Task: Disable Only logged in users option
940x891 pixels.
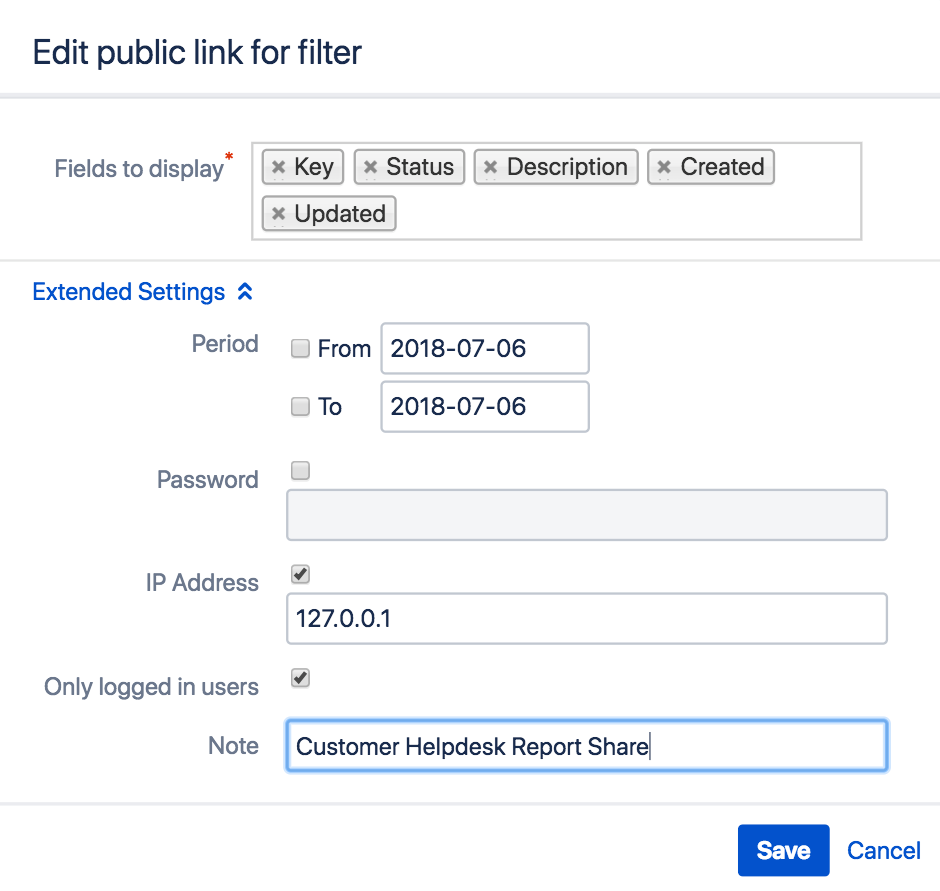Action: 300,679
